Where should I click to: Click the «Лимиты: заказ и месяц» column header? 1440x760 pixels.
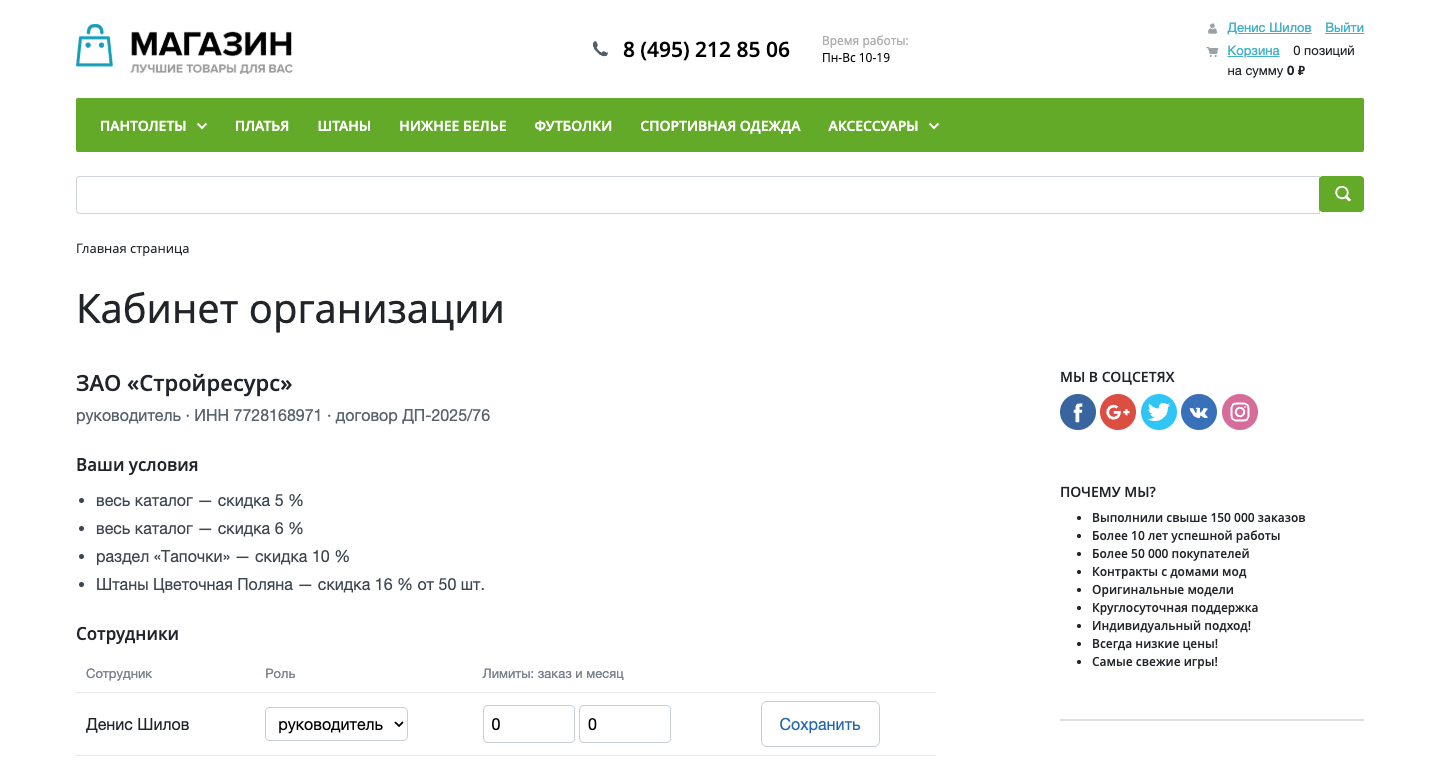[x=553, y=674]
